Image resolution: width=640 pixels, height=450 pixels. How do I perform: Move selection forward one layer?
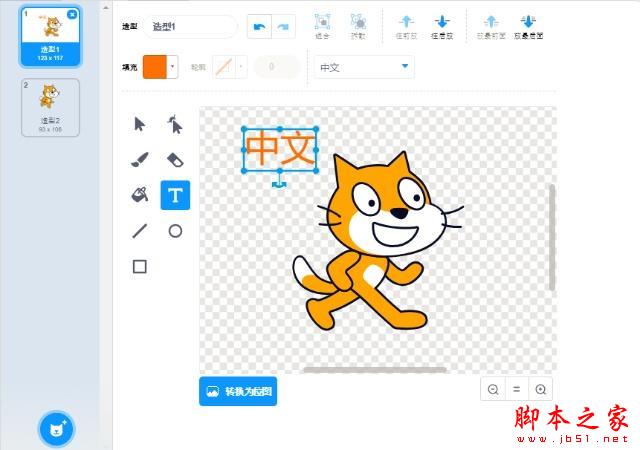[x=407, y=27]
